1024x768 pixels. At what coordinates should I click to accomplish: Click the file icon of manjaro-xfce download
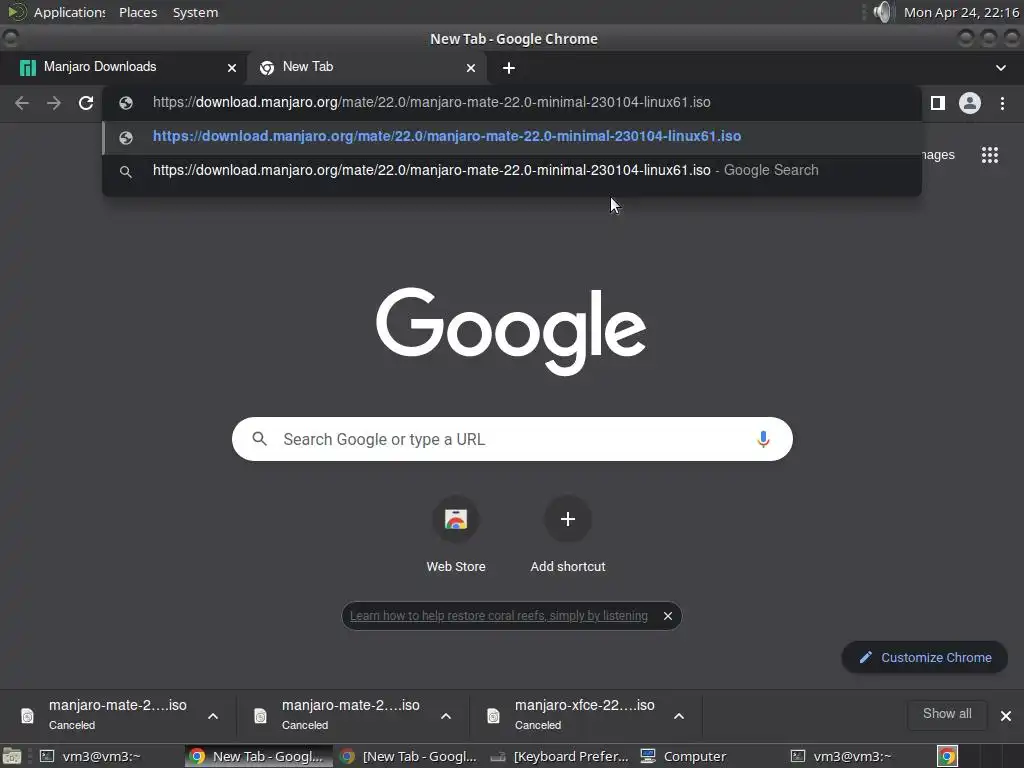tap(493, 716)
